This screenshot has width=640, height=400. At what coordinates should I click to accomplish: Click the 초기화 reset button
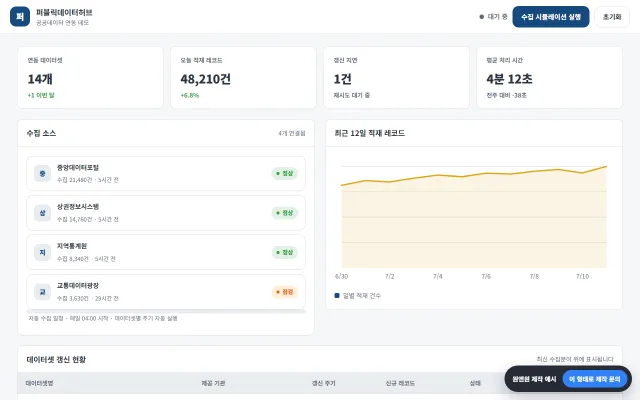coord(612,17)
